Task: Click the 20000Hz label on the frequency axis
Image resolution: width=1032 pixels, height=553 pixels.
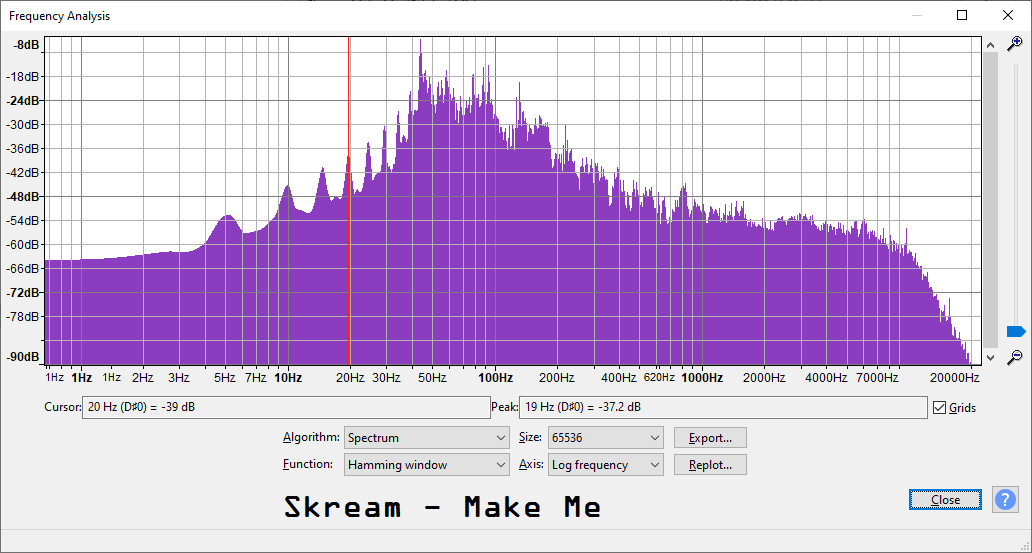Action: 954,378
